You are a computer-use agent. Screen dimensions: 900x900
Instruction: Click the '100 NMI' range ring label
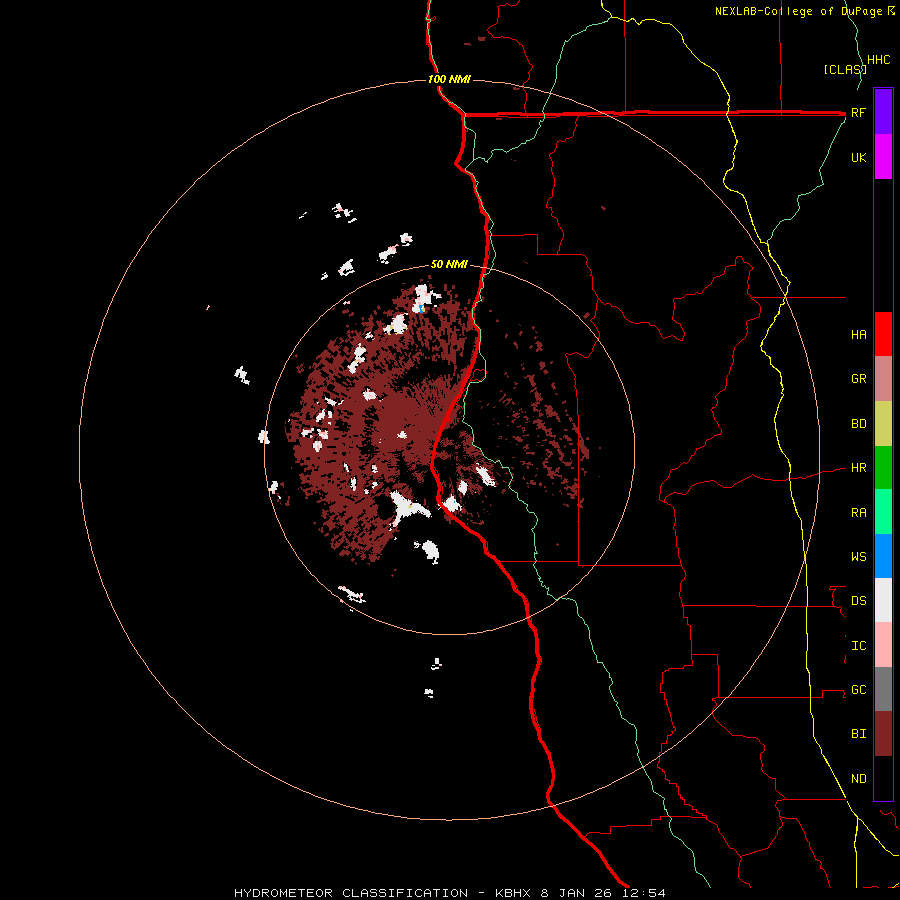click(x=449, y=79)
